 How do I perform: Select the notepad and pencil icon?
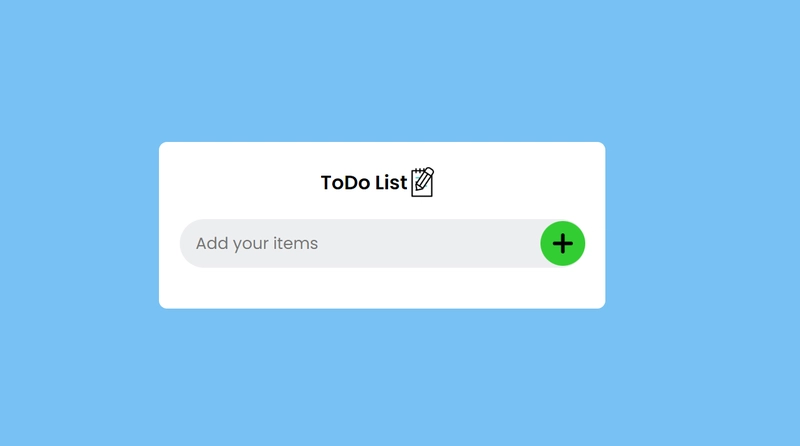pos(422,182)
